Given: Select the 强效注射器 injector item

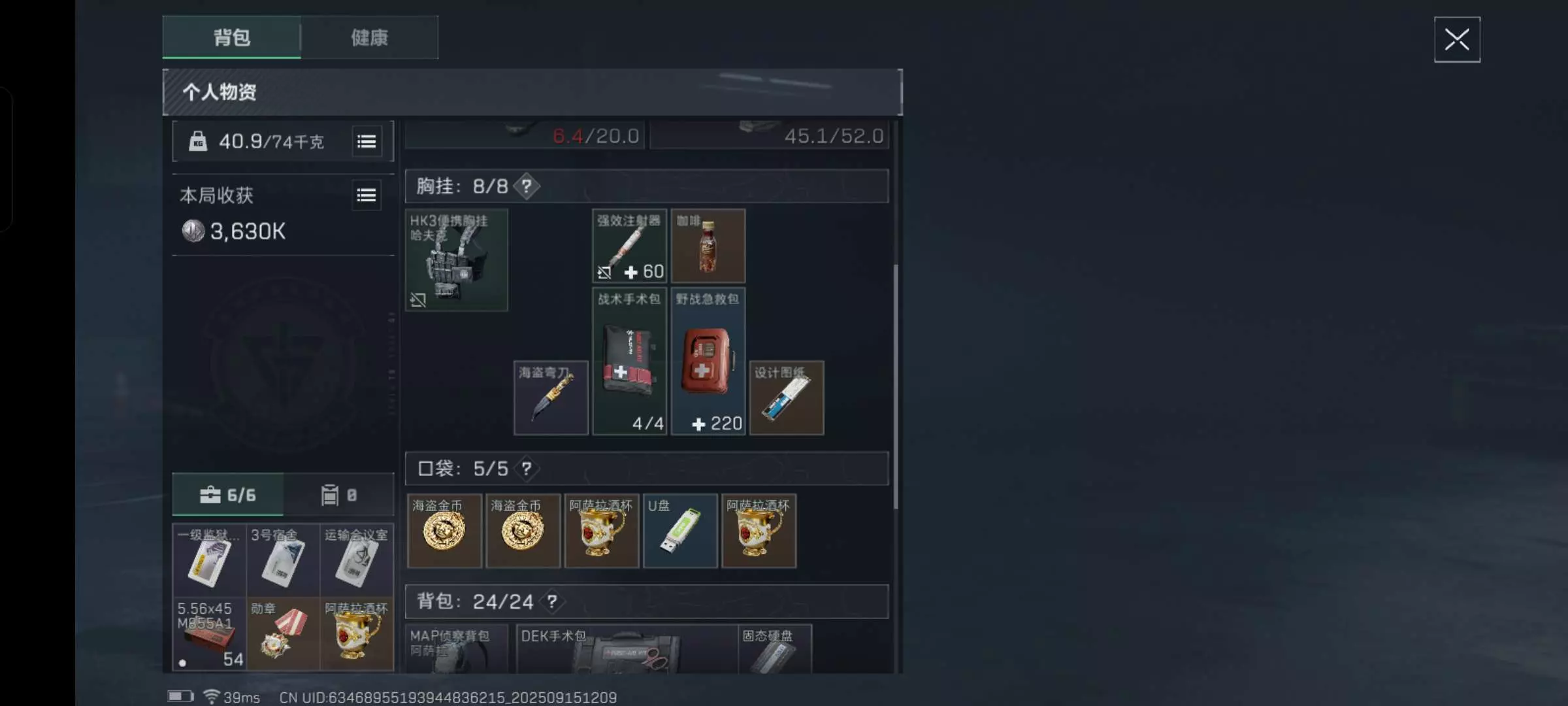Looking at the screenshot, I should tap(629, 246).
